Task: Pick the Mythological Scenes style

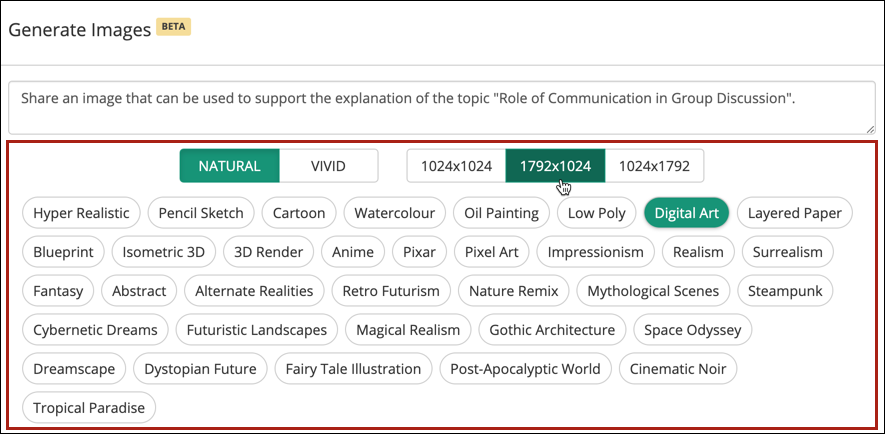Action: 653,291
